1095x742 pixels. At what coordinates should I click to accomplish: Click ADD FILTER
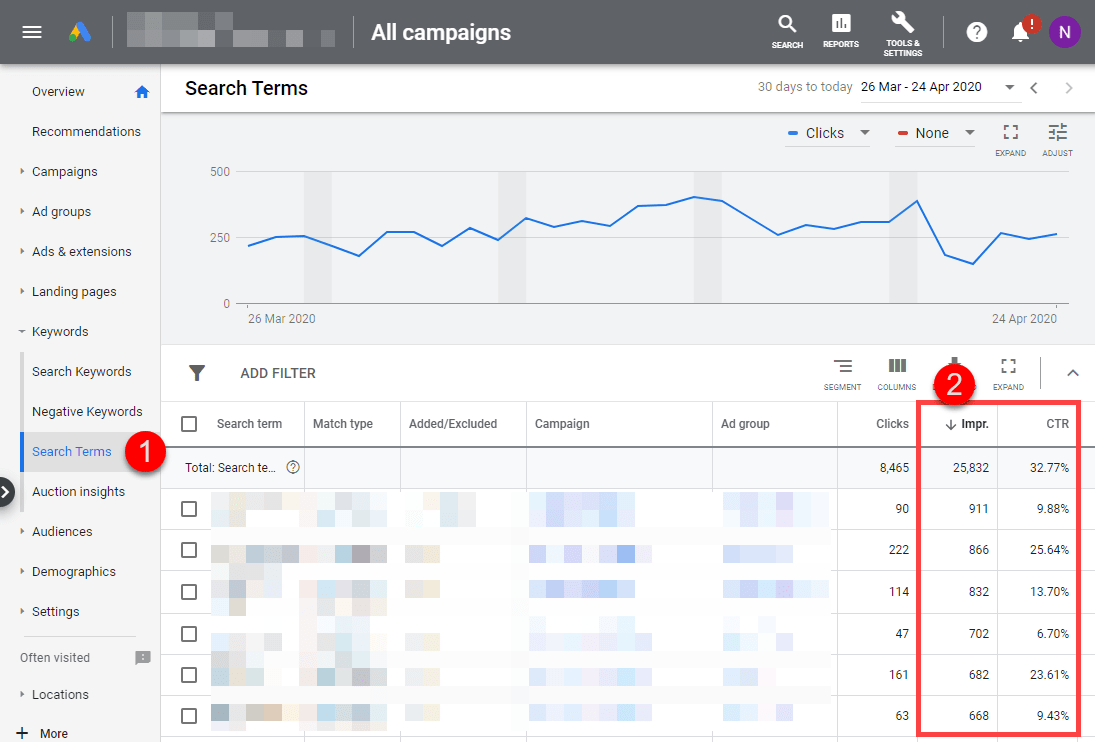(278, 373)
